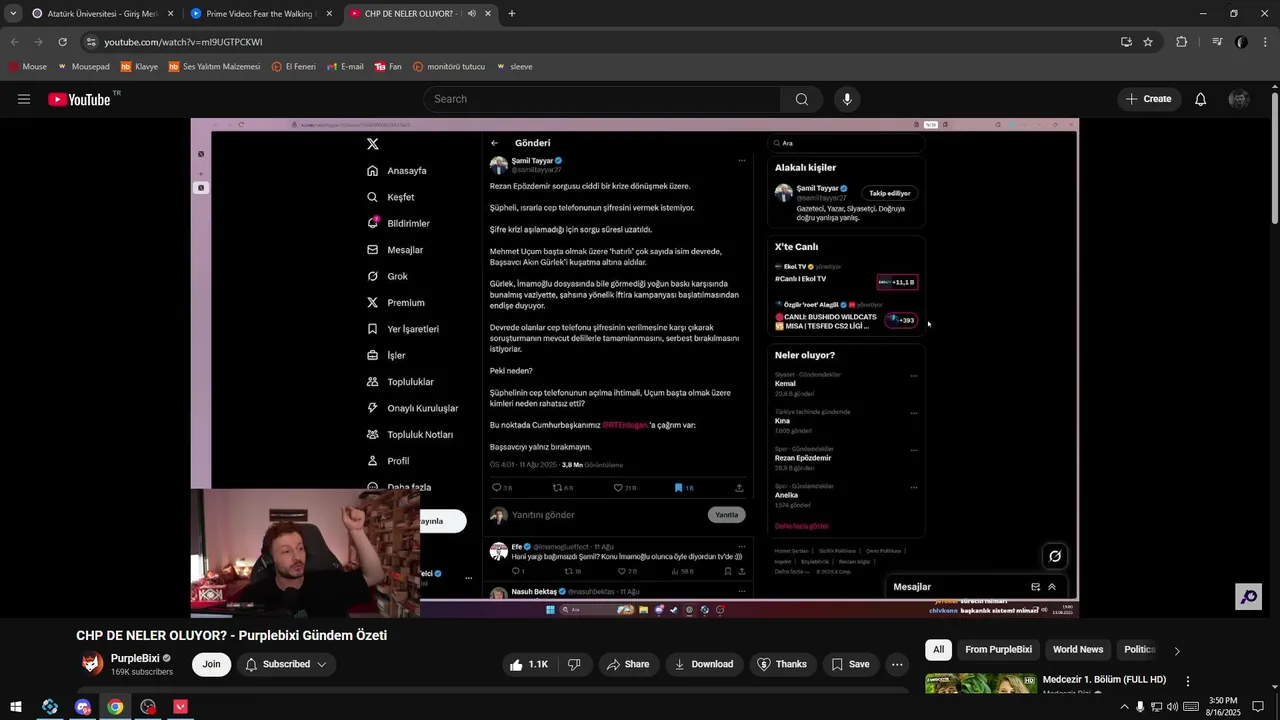Screen dimensions: 1280x720
Task: Open taskbar volume speaker icon
Action: click(1173, 707)
